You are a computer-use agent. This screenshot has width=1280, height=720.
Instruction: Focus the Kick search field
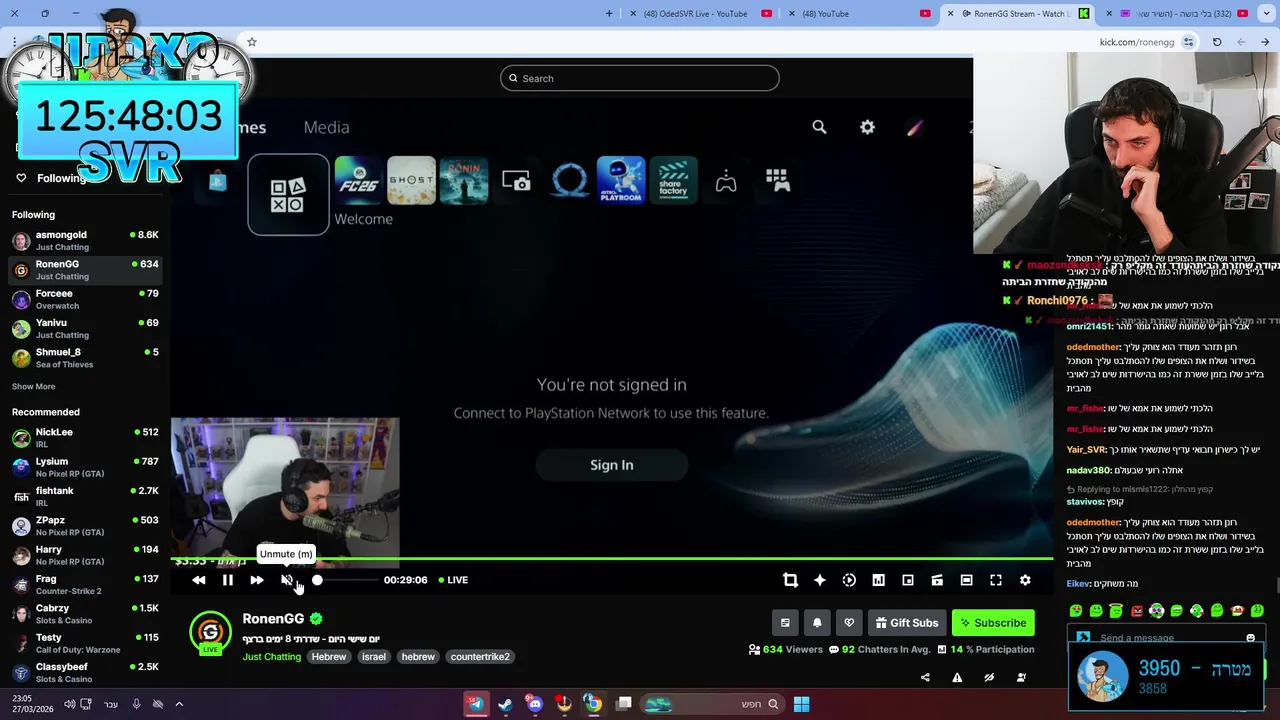tap(640, 78)
